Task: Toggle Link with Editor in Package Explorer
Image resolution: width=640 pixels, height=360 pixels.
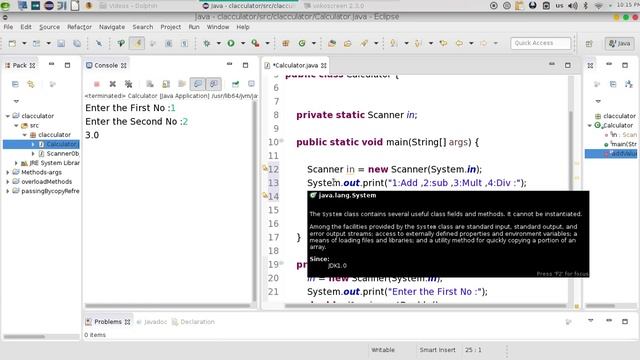Action: 31,84
